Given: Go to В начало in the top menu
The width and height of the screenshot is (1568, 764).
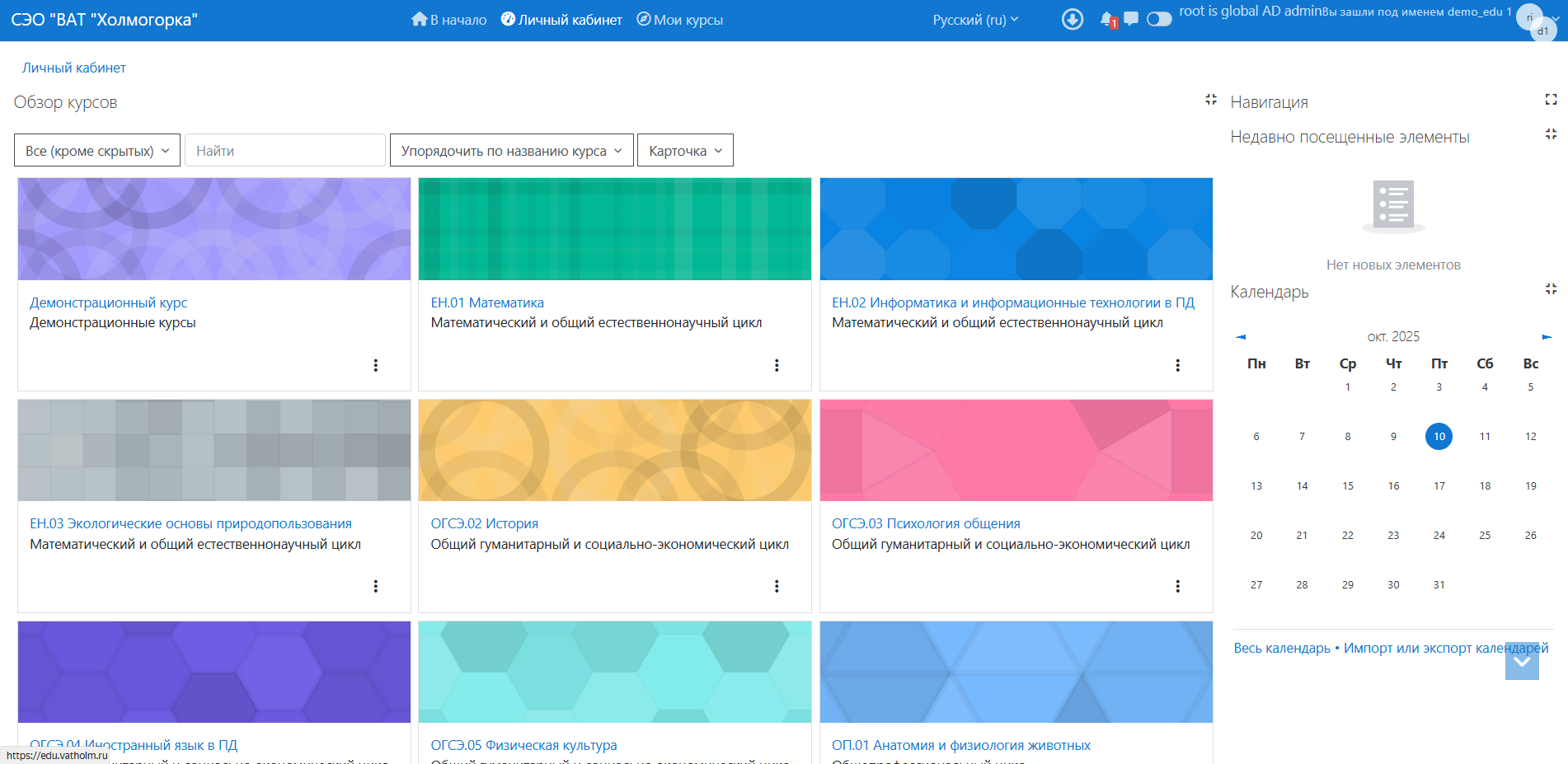Looking at the screenshot, I should point(449,20).
